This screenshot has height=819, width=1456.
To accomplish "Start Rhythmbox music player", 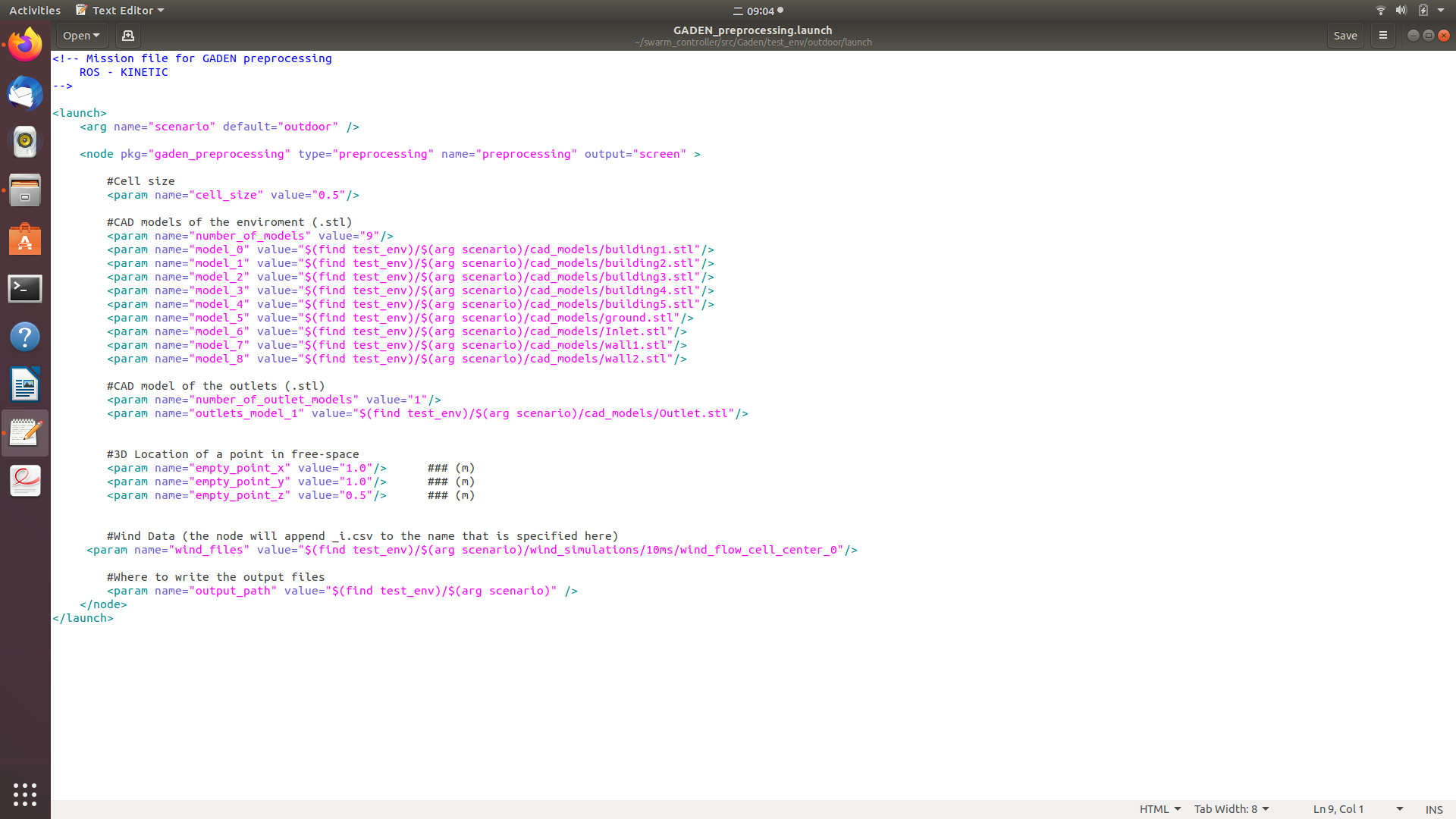I will click(25, 142).
